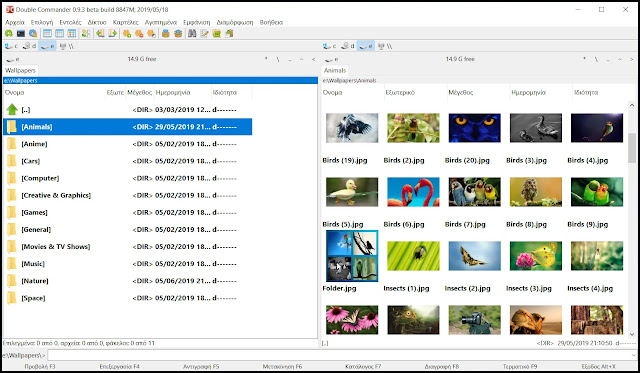Click the right panel home '~' button
This screenshot has height=373, width=640.
[x=620, y=59]
